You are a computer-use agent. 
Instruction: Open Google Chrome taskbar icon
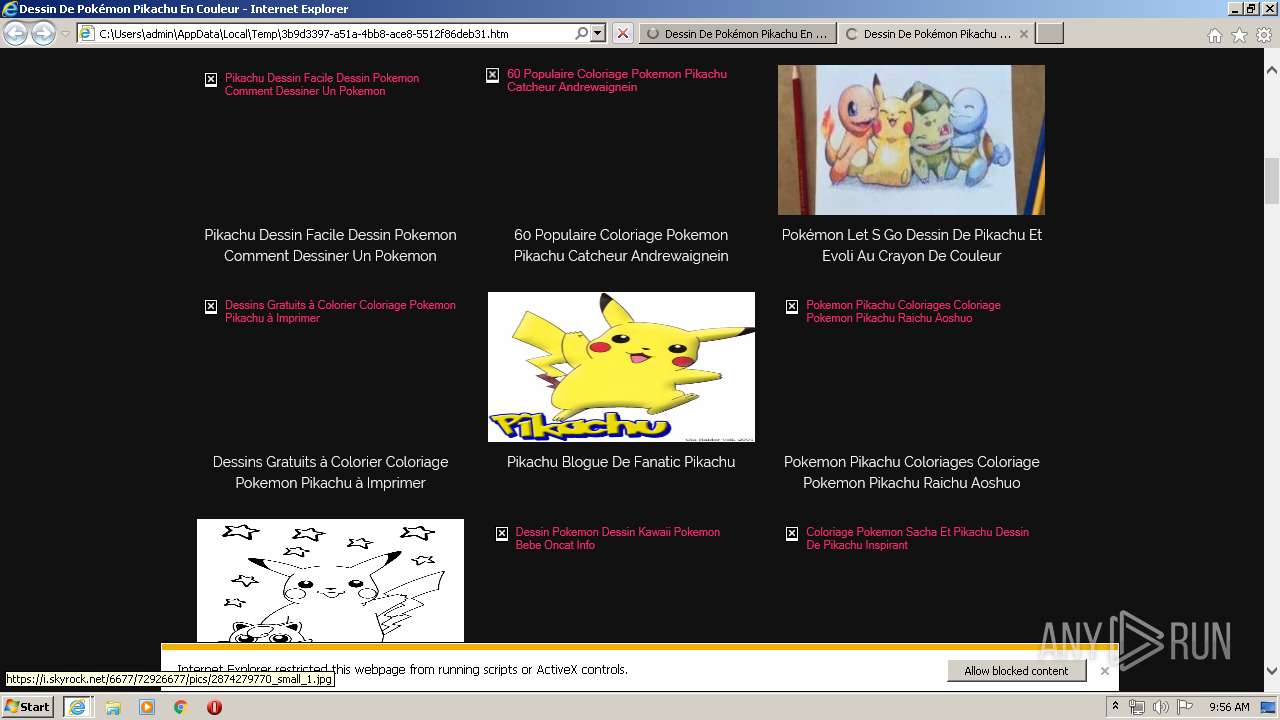point(180,707)
